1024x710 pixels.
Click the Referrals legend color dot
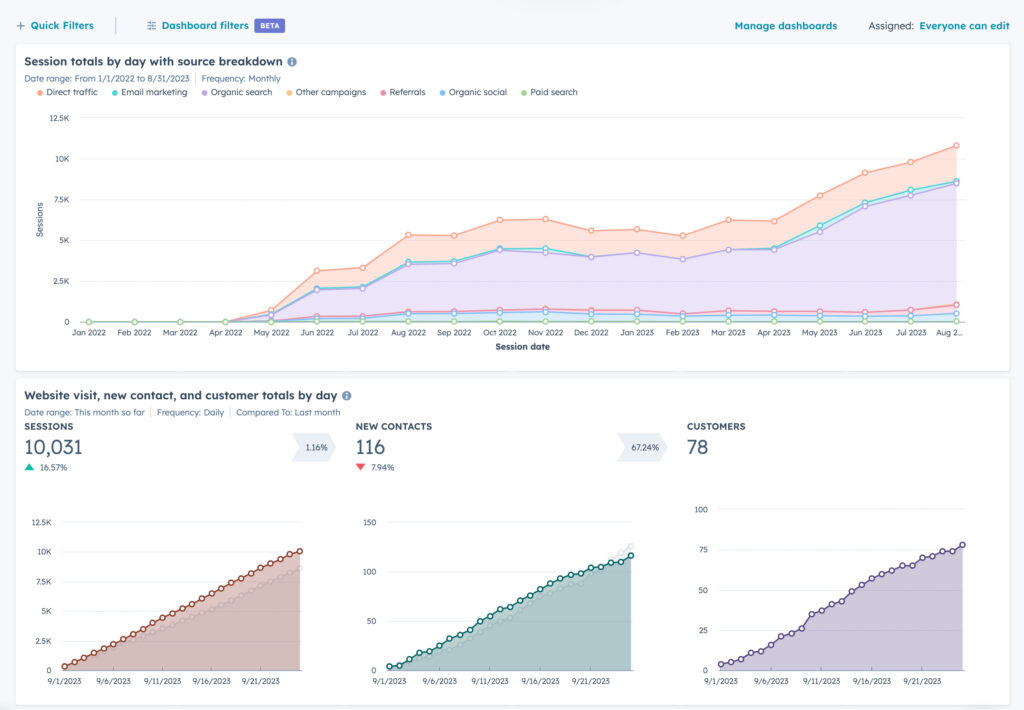382,92
